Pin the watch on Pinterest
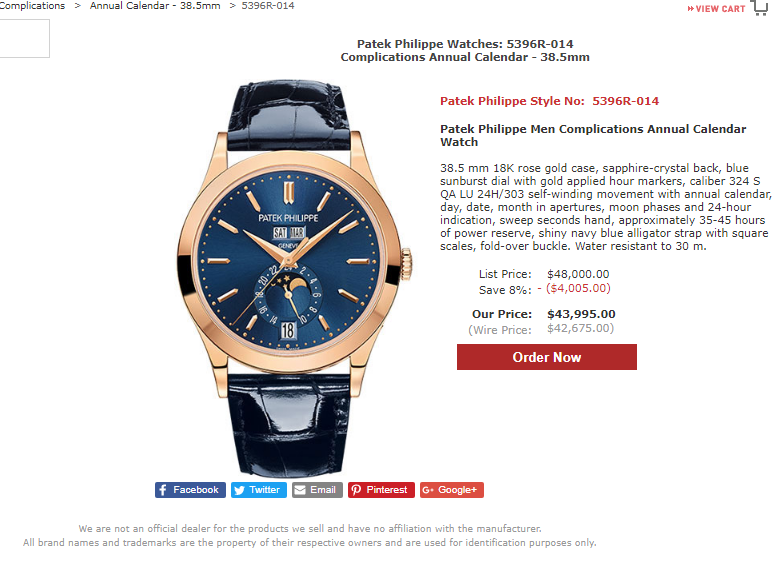 point(381,490)
